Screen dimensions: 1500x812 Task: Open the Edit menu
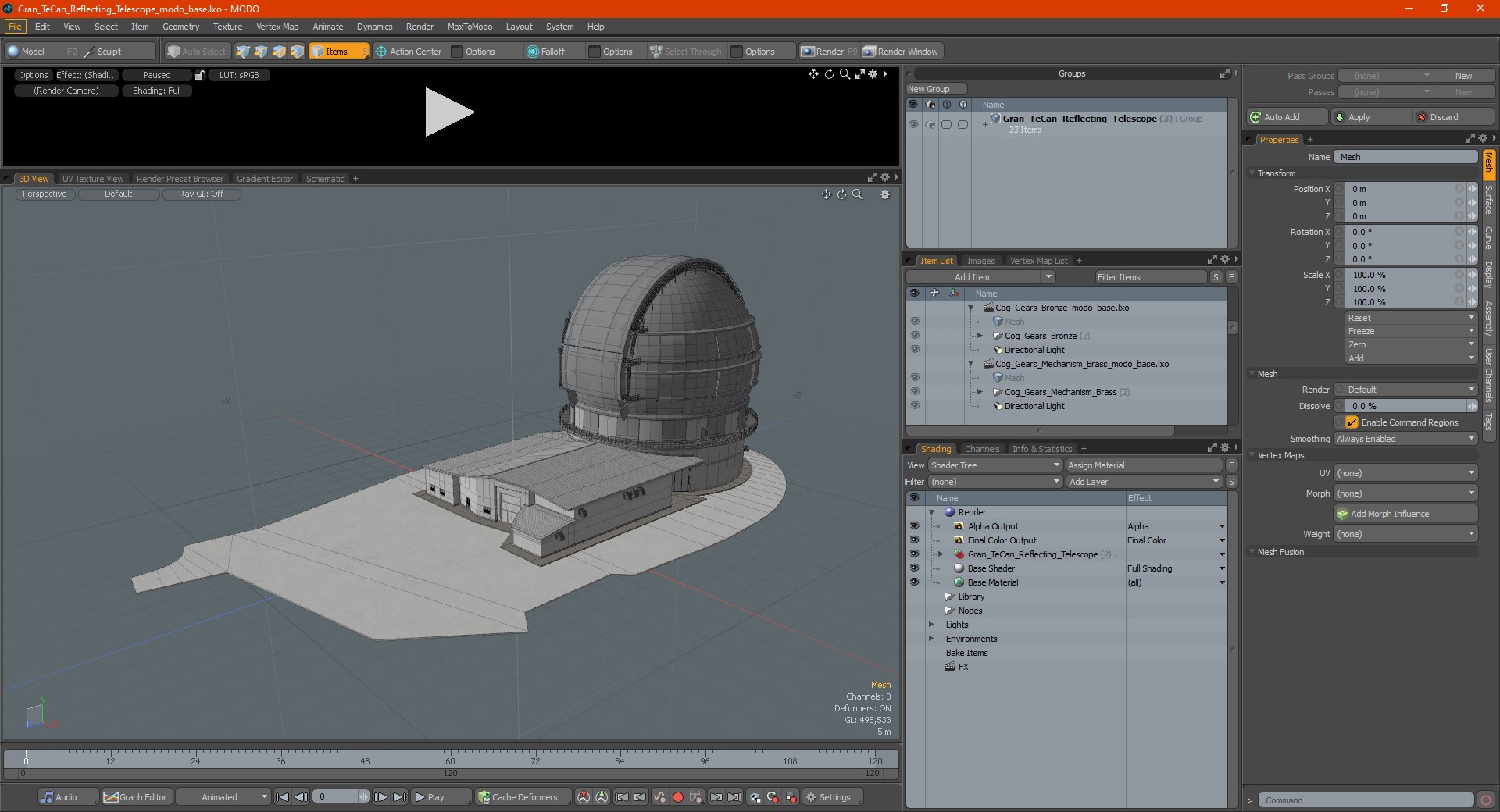pos(42,27)
